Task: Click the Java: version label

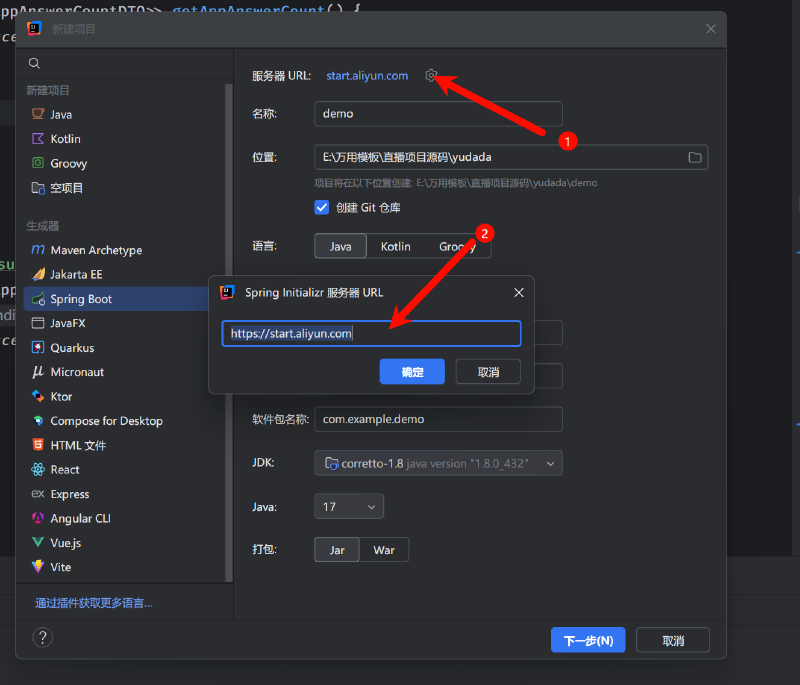Action: click(264, 506)
